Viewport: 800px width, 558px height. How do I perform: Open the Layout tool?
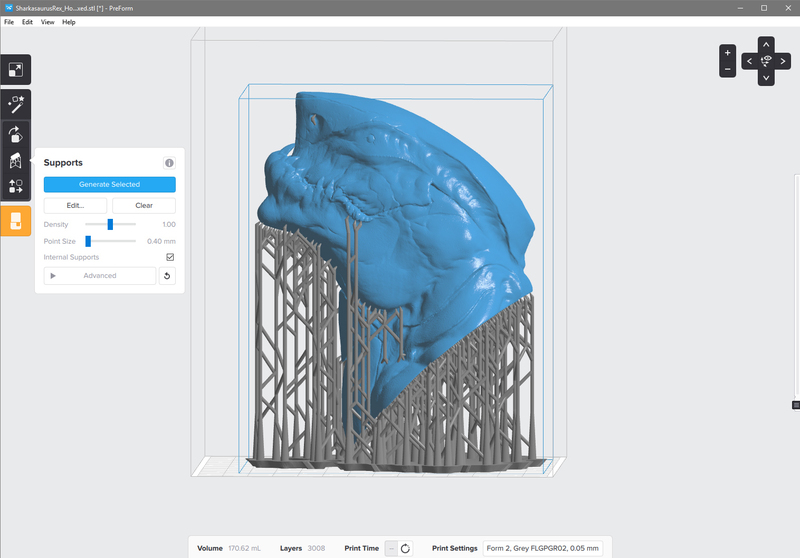coord(16,186)
